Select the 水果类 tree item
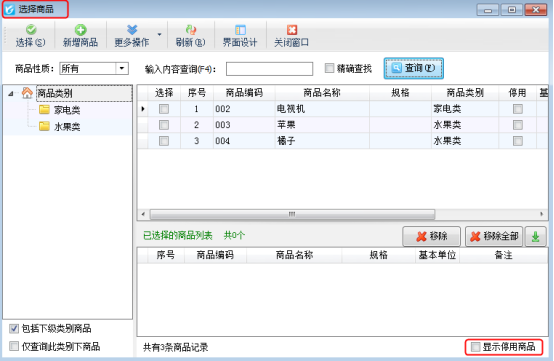This screenshot has width=554, height=361. coord(67,126)
